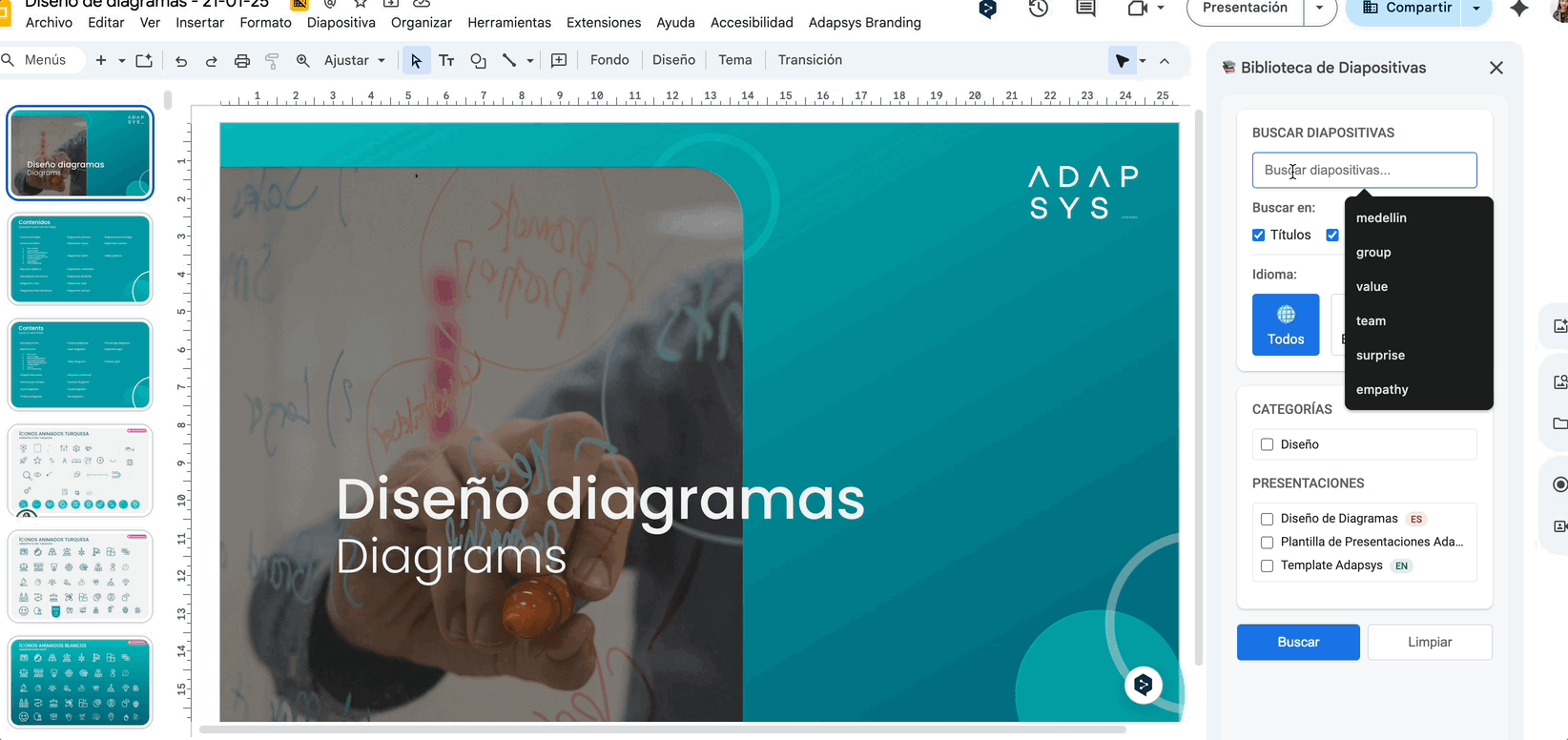The width and height of the screenshot is (1568, 740).
Task: Open the Adapsys Branding menu
Action: 864,23
